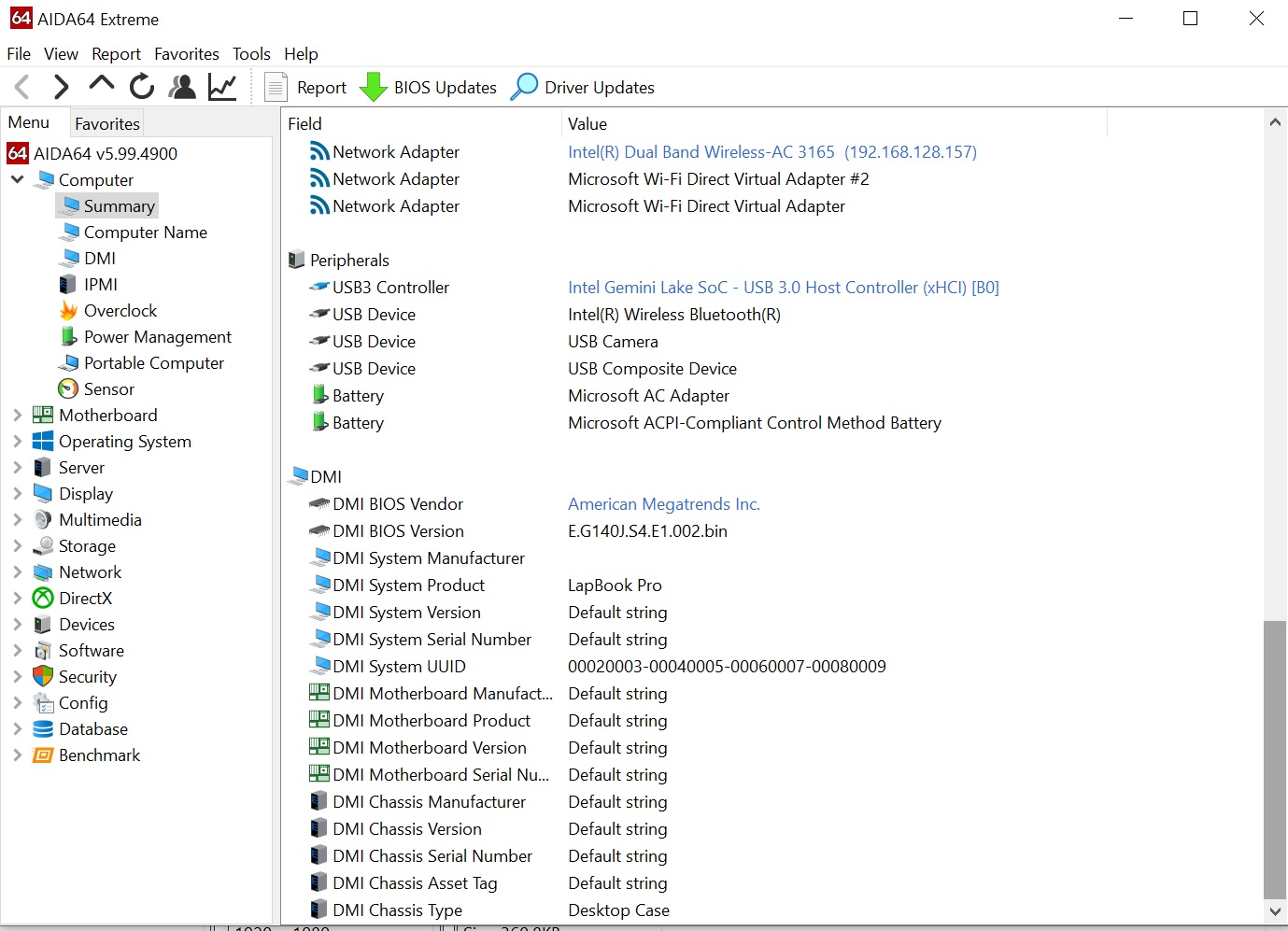1288x931 pixels.
Task: Open the Tools menu
Action: tap(251, 53)
